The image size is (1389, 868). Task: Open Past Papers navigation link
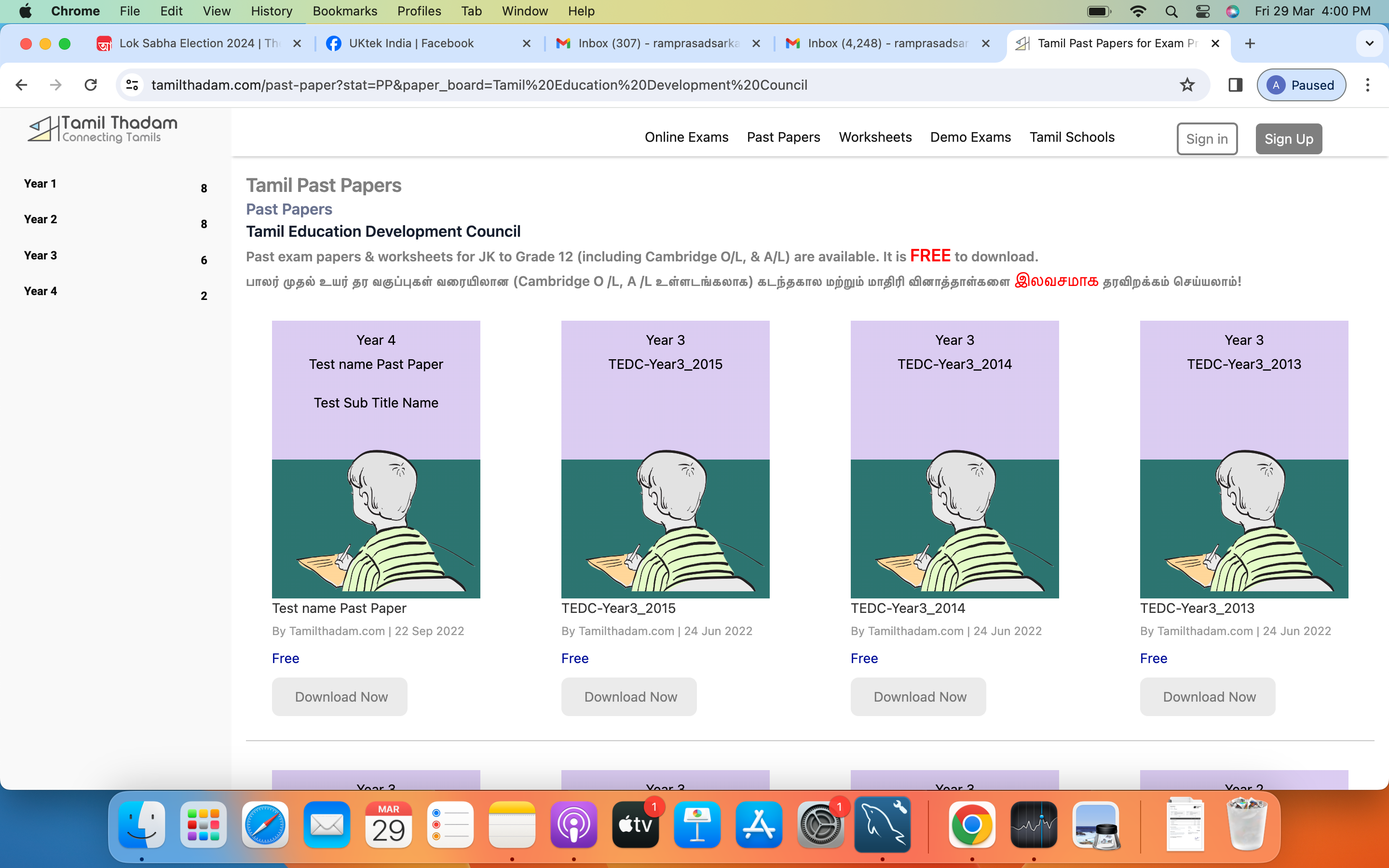pyautogui.click(x=783, y=137)
